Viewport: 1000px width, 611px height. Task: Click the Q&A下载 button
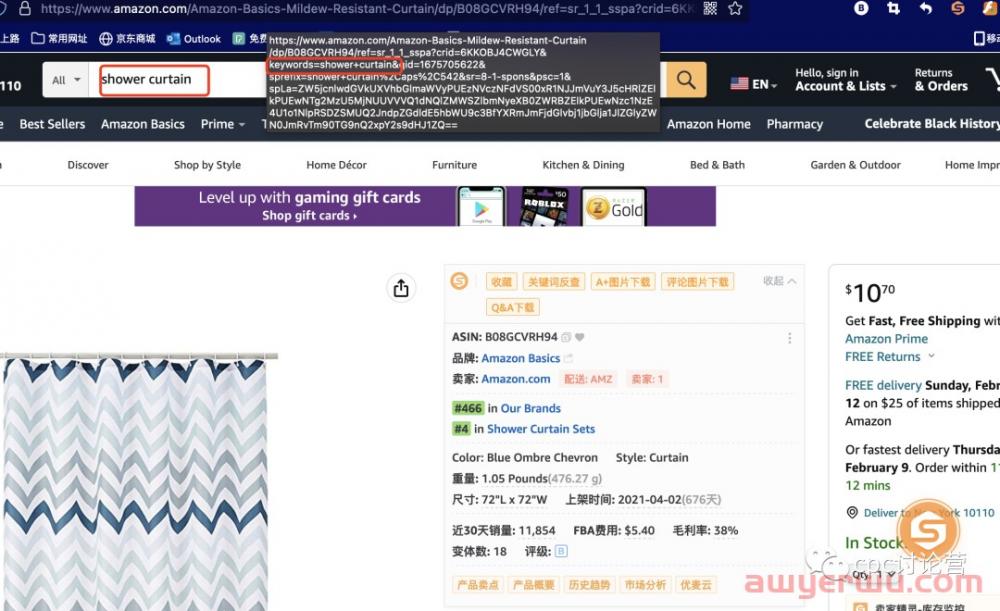[x=513, y=307]
